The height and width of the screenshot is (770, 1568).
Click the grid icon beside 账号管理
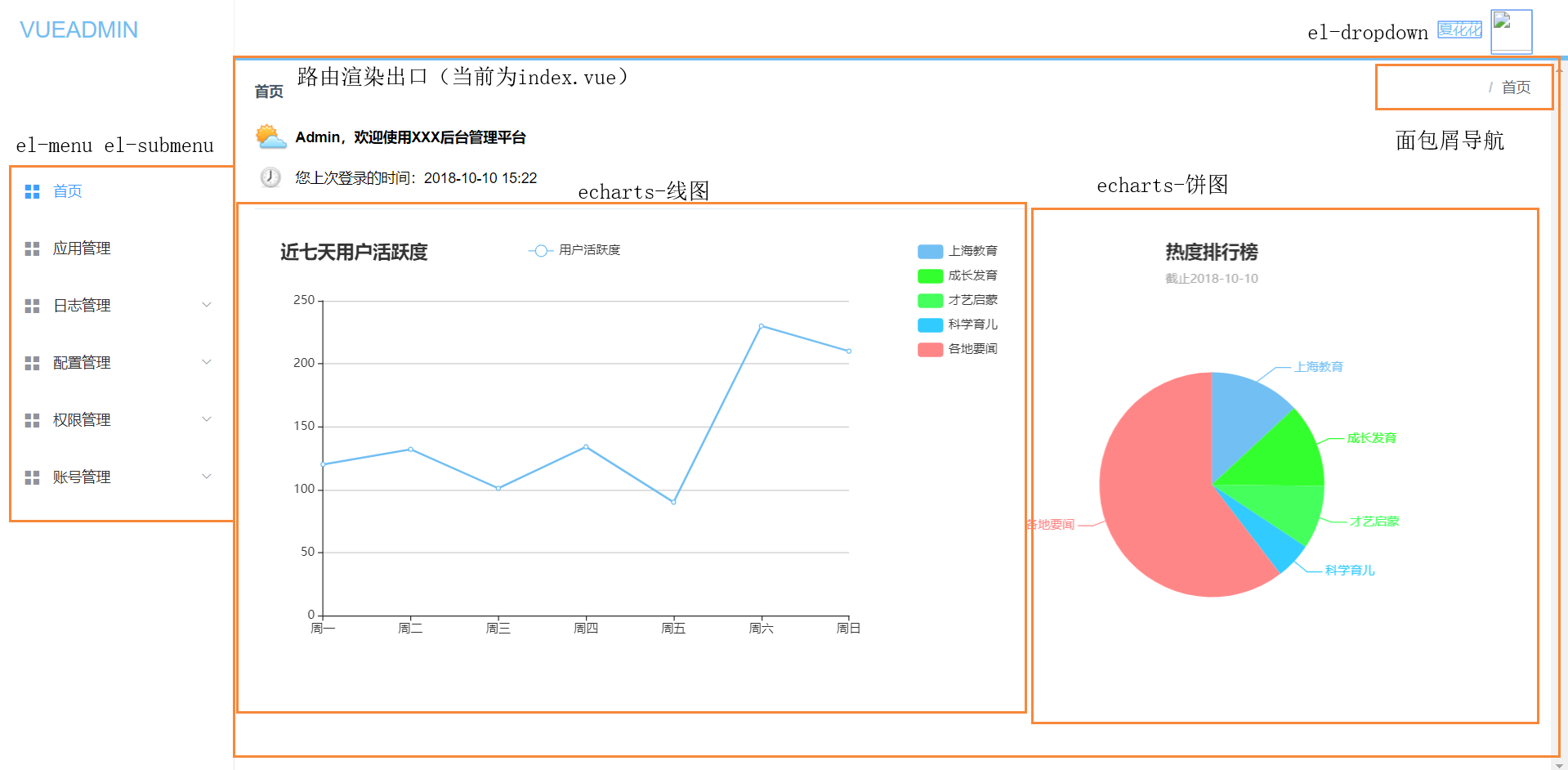(x=32, y=477)
